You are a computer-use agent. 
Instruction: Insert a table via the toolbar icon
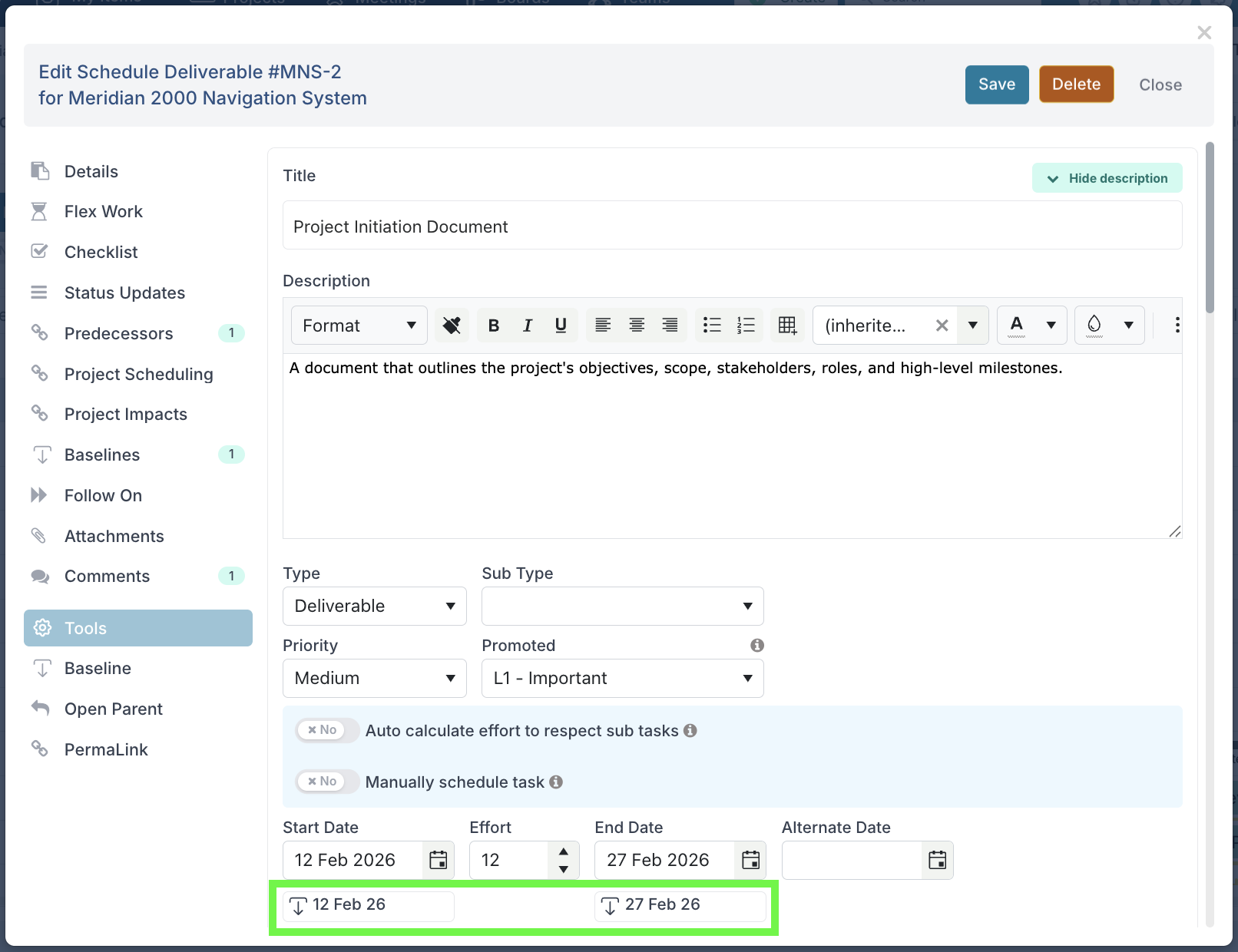click(x=787, y=326)
